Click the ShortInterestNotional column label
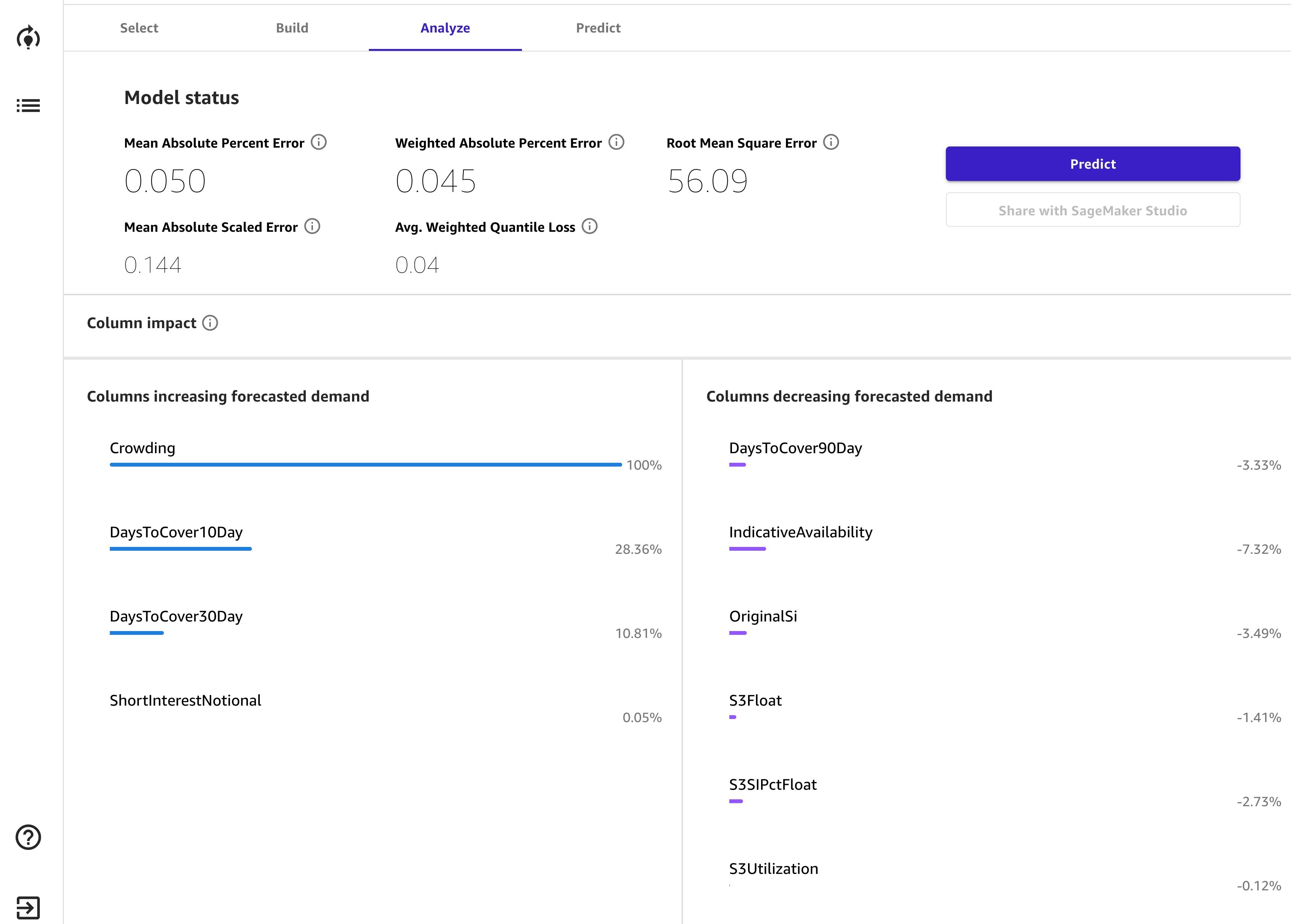1291x924 pixels. [x=185, y=700]
